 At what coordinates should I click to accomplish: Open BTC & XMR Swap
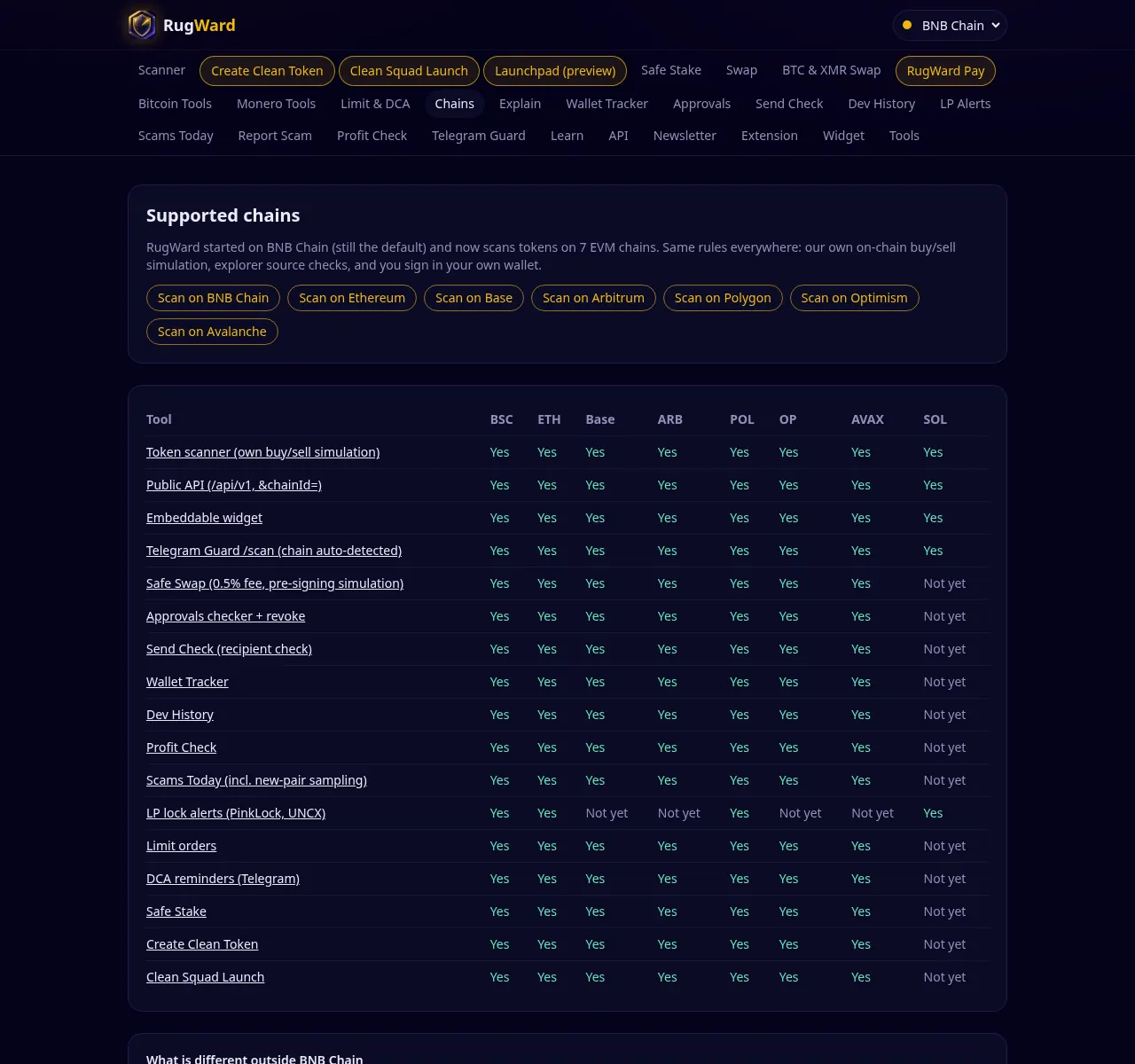coord(832,70)
